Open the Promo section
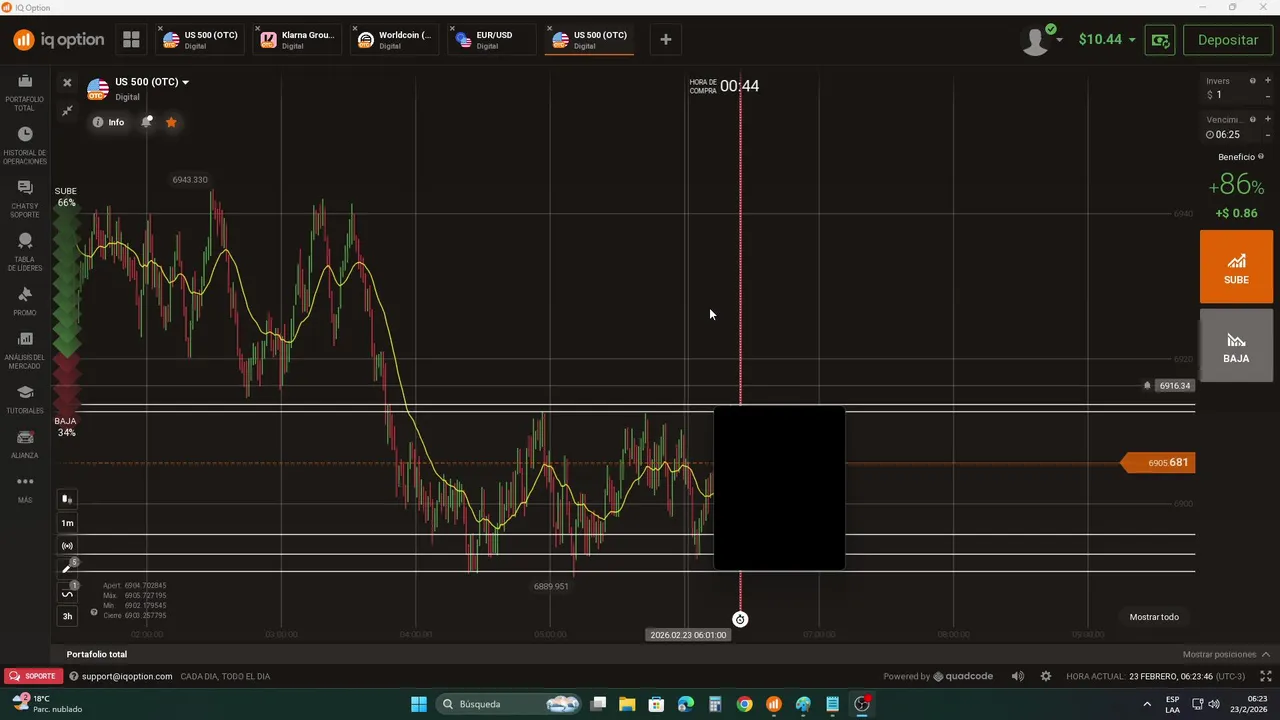 [x=25, y=301]
